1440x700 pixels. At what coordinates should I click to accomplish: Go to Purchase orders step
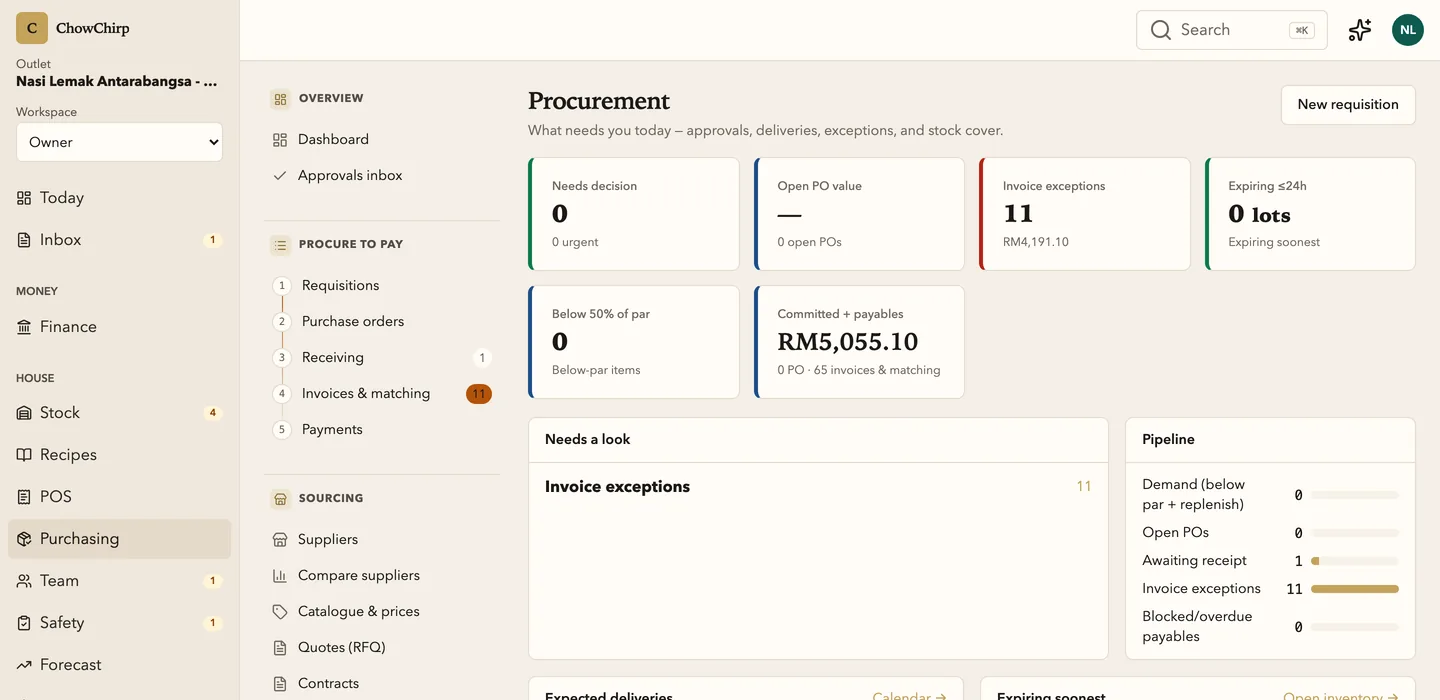point(382,322)
